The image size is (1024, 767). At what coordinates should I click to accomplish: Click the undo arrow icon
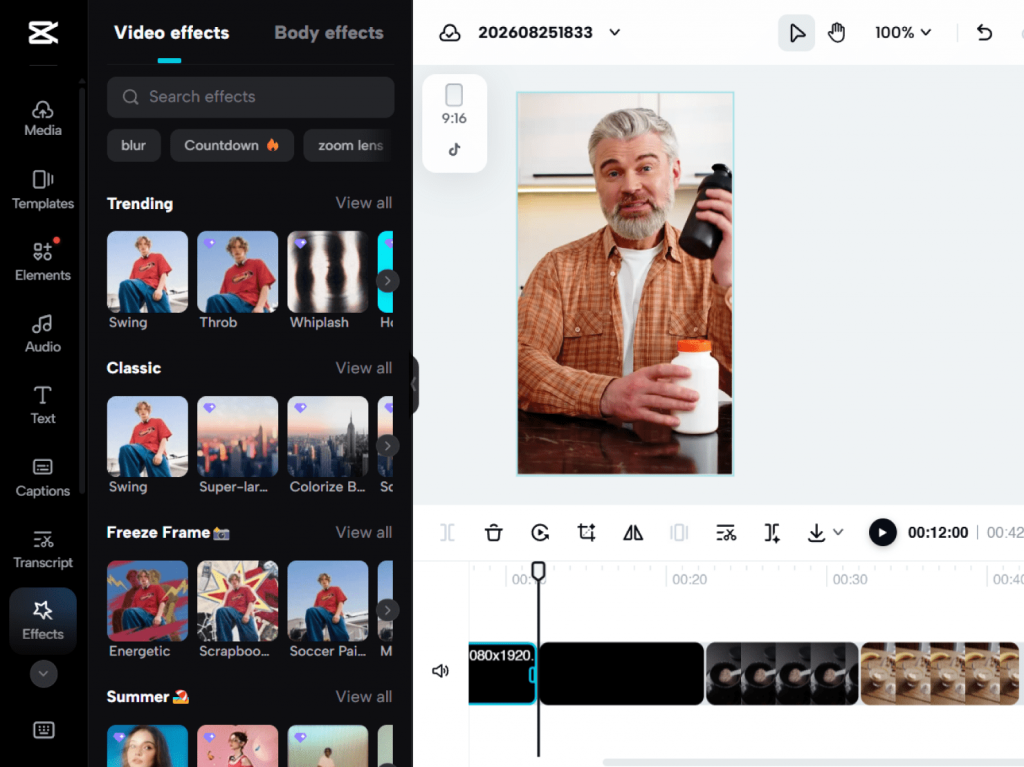(x=984, y=33)
